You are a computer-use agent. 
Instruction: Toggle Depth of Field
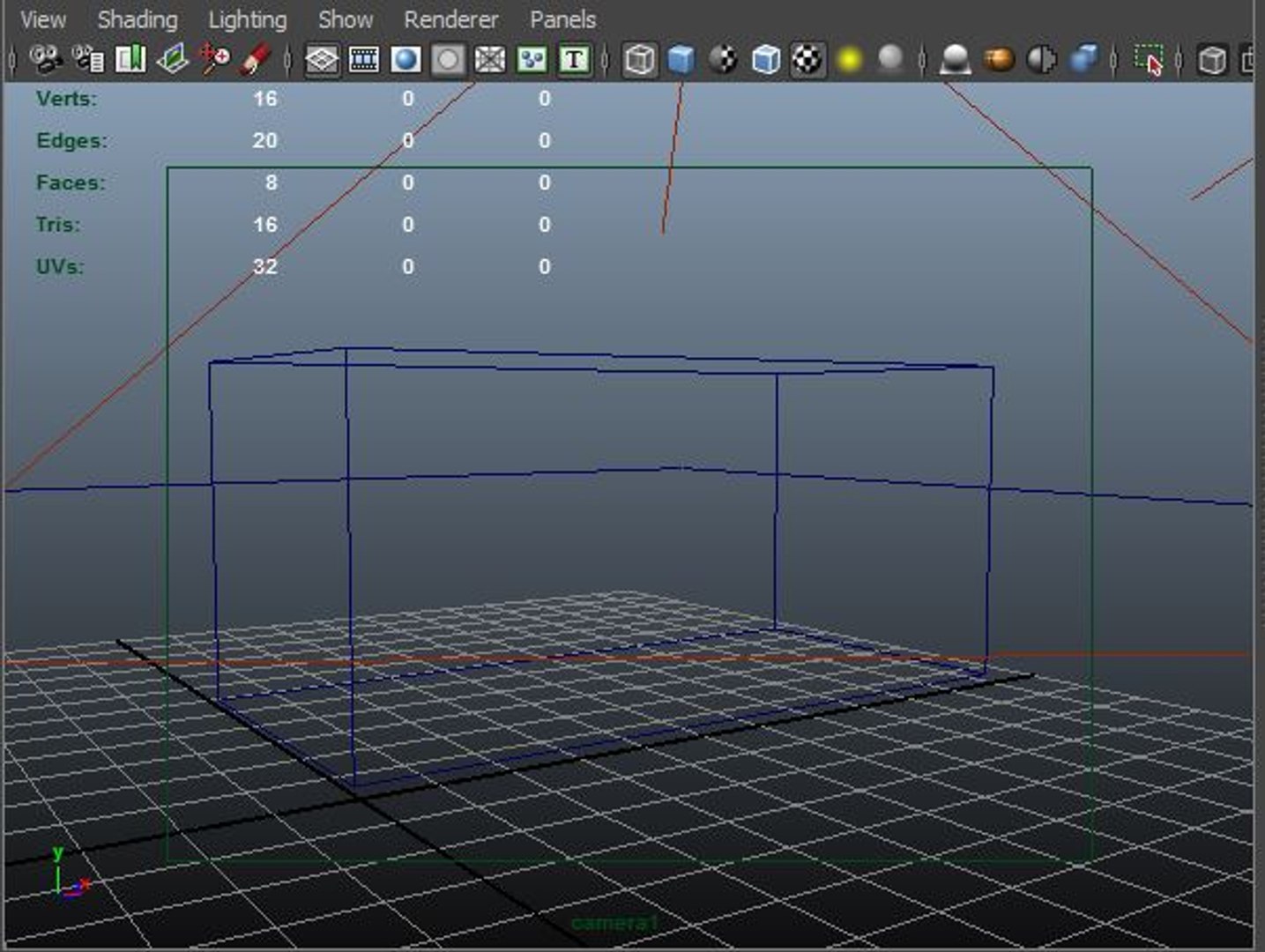(1083, 60)
